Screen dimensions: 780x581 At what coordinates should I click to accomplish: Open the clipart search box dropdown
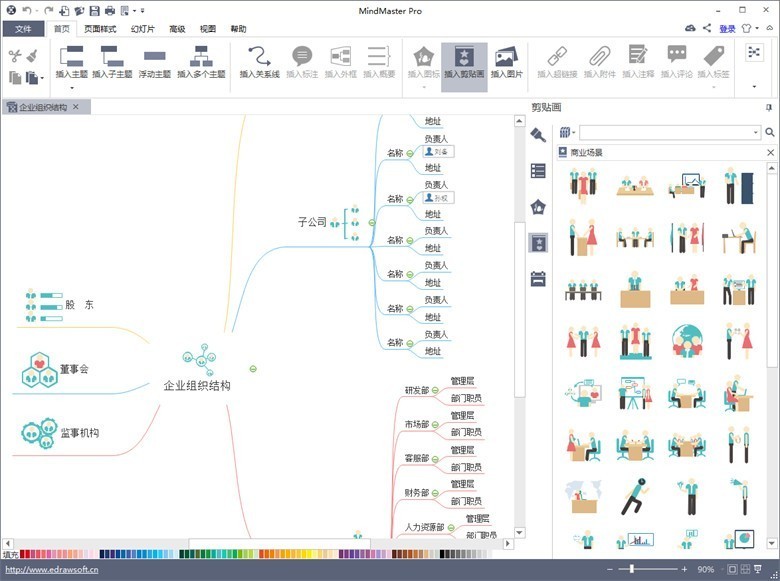[755, 132]
